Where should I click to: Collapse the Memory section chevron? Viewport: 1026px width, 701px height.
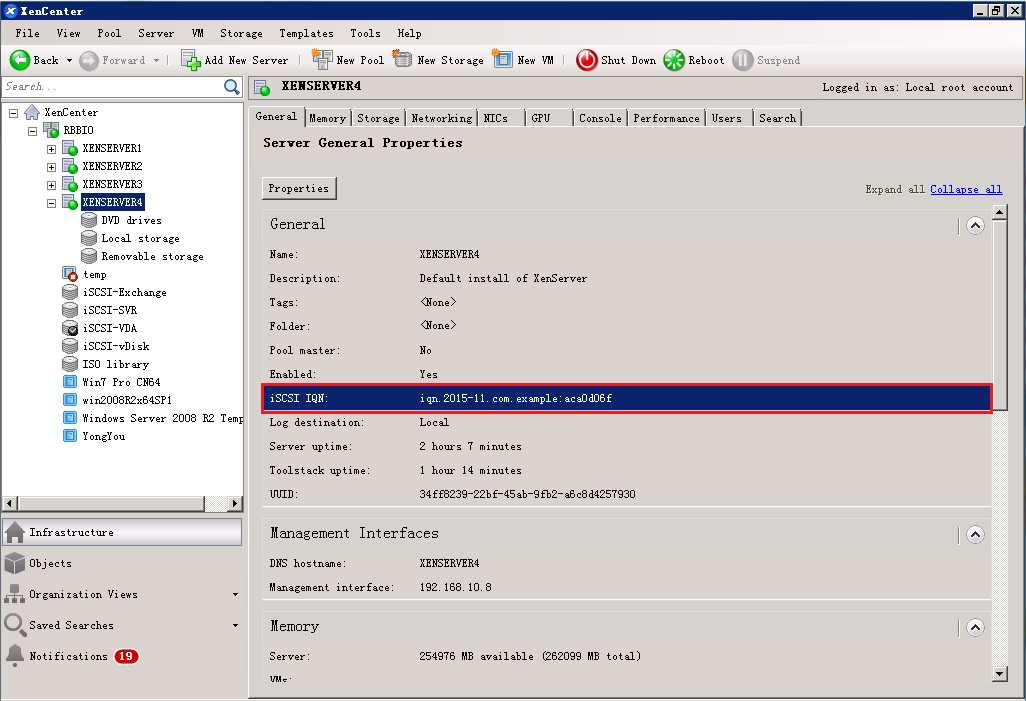(x=975, y=628)
